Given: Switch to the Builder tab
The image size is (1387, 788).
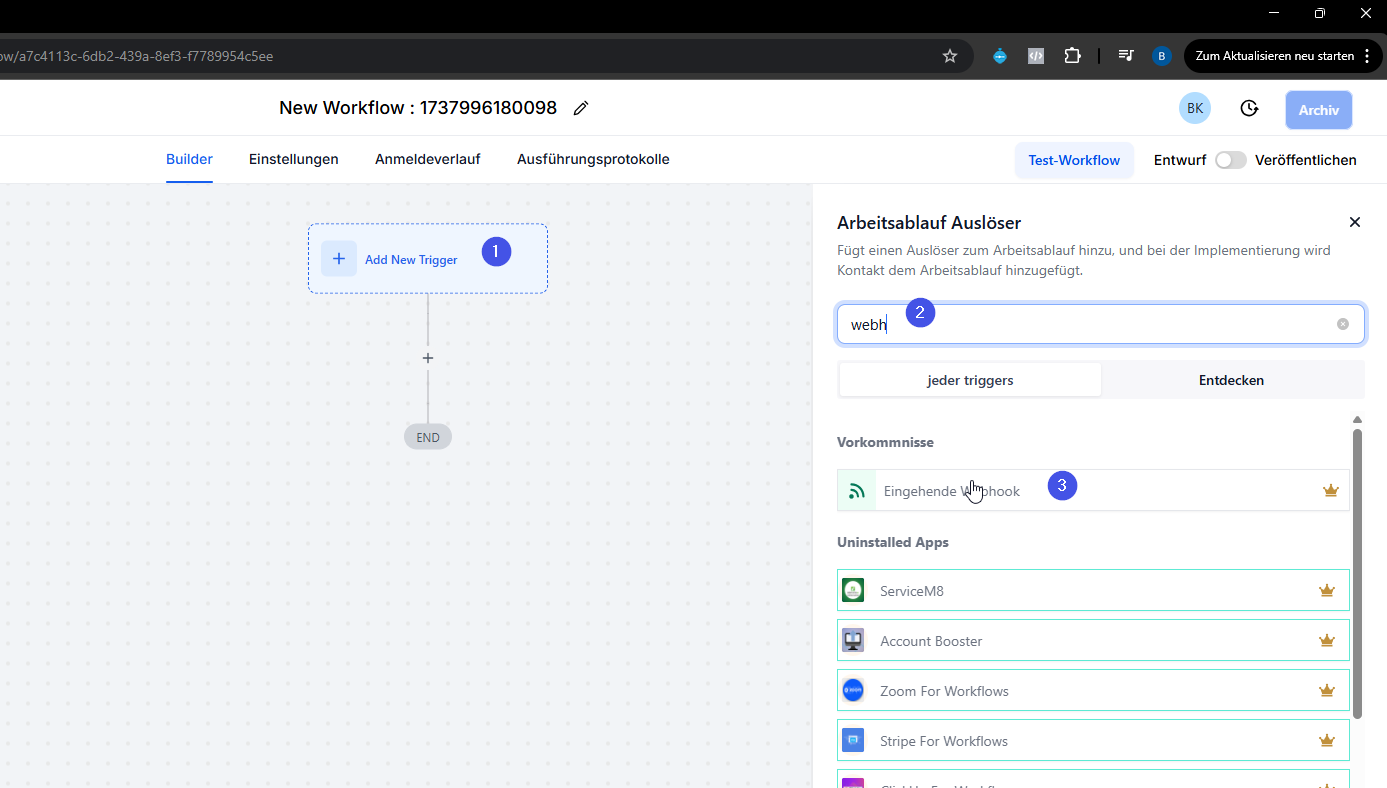Looking at the screenshot, I should [189, 159].
